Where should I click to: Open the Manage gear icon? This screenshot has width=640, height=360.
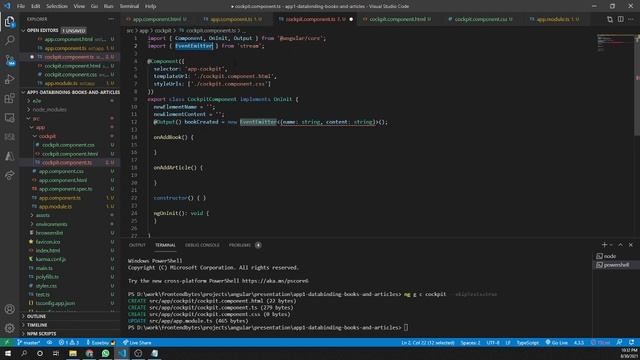9,328
